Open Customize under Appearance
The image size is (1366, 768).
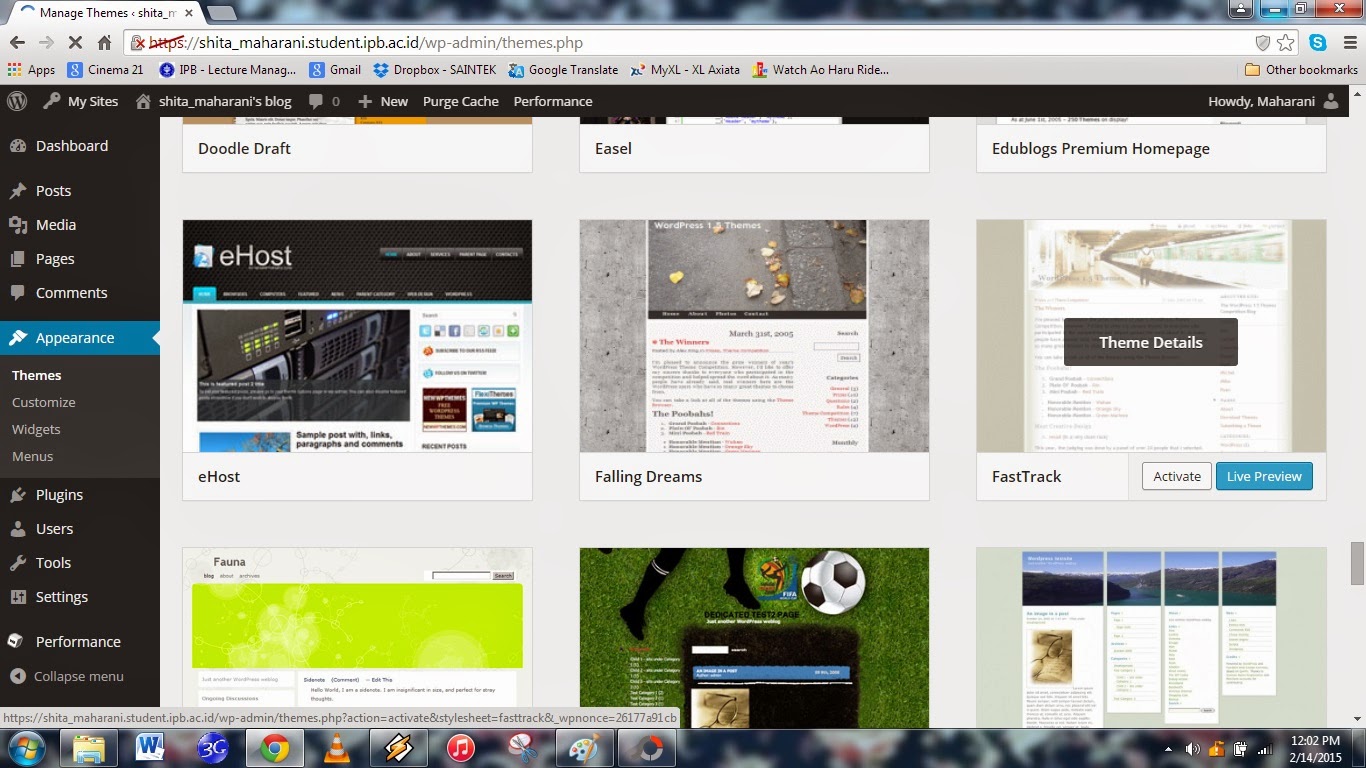44,402
